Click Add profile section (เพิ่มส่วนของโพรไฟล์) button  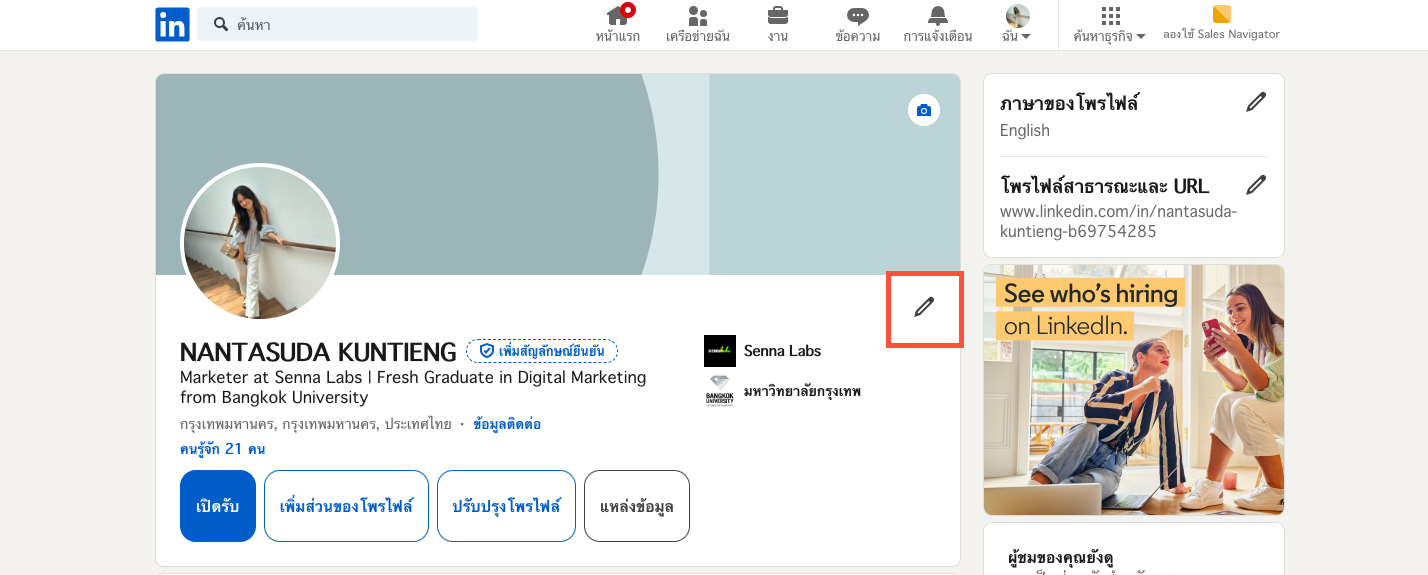(x=346, y=506)
